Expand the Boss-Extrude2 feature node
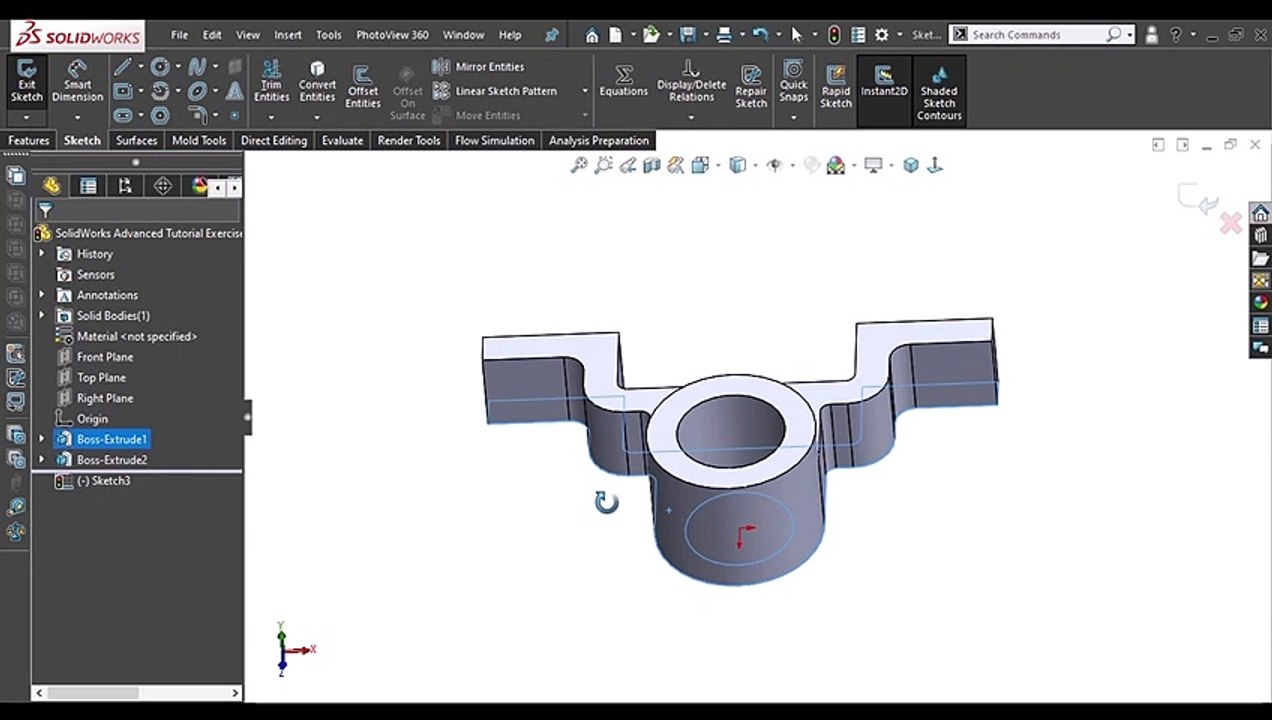1272x720 pixels. (42, 460)
